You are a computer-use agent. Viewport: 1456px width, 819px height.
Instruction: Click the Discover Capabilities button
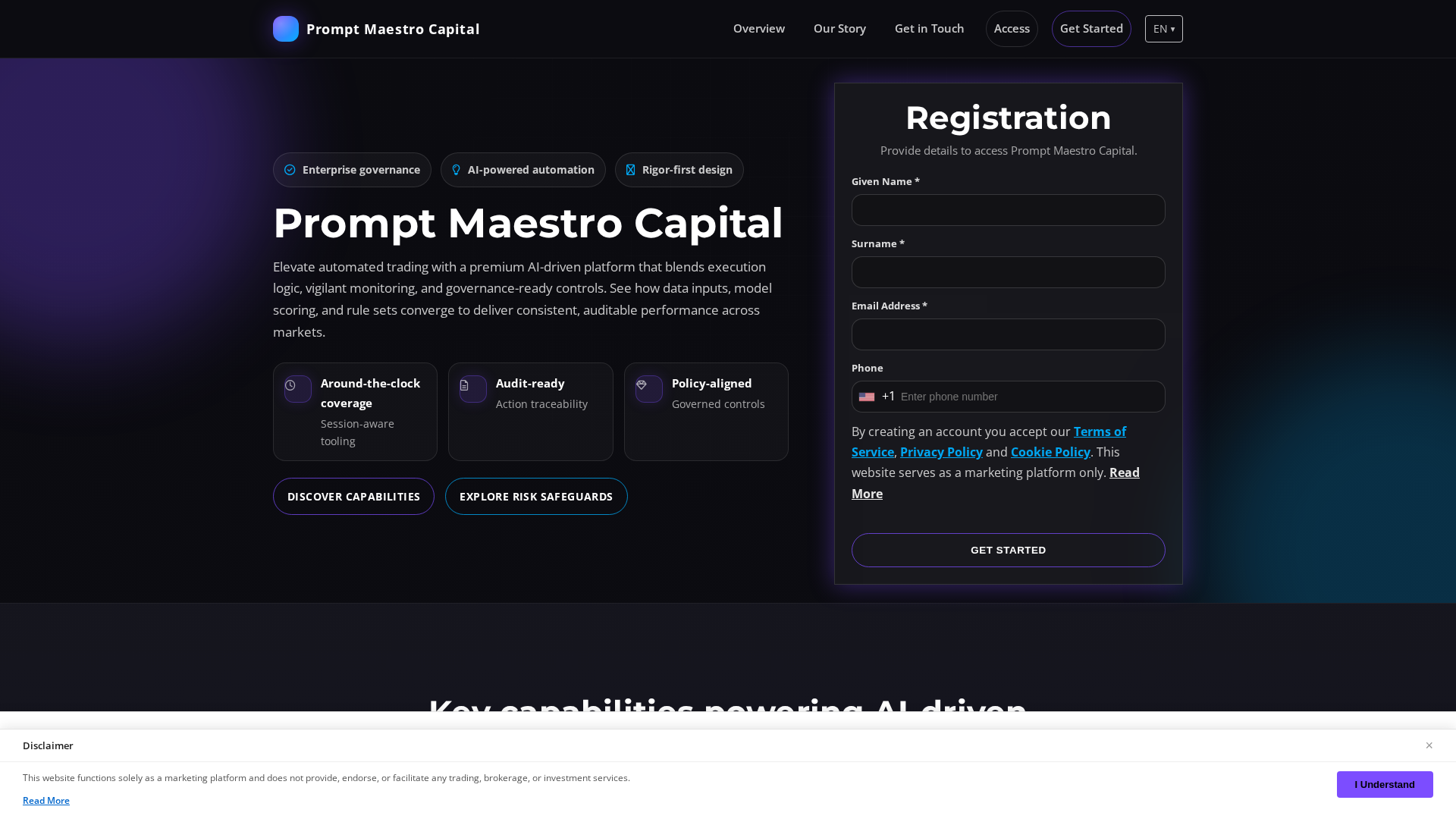(353, 497)
